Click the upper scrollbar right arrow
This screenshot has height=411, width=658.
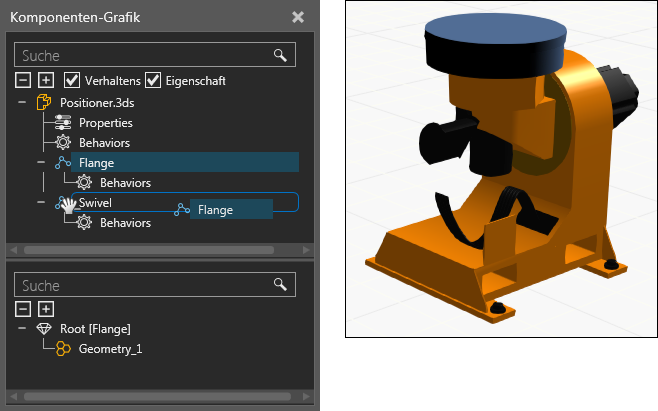[x=306, y=250]
